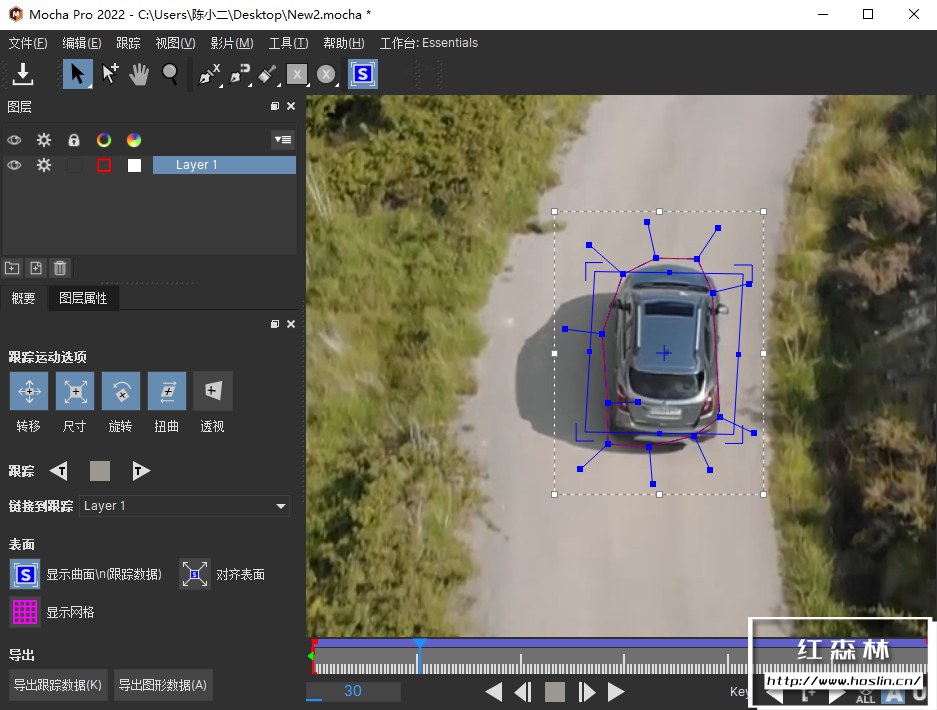Create a new layer group folder
937x710 pixels.
[12, 268]
